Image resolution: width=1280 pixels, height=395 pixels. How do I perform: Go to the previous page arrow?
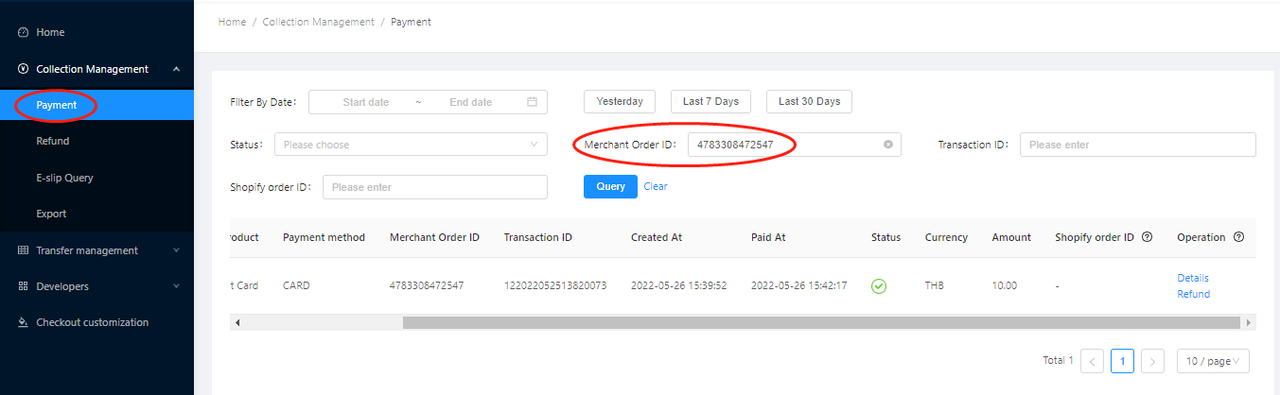[1092, 361]
